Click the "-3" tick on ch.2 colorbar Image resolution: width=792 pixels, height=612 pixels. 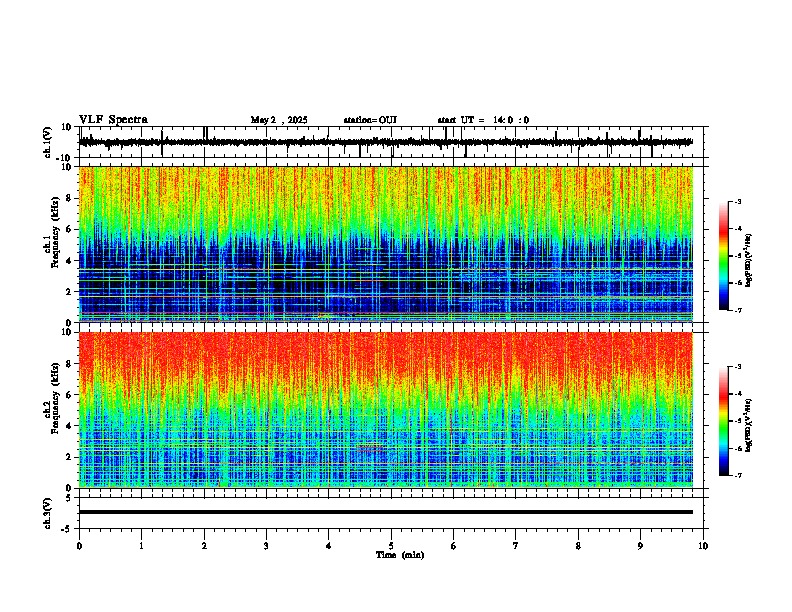coord(737,367)
